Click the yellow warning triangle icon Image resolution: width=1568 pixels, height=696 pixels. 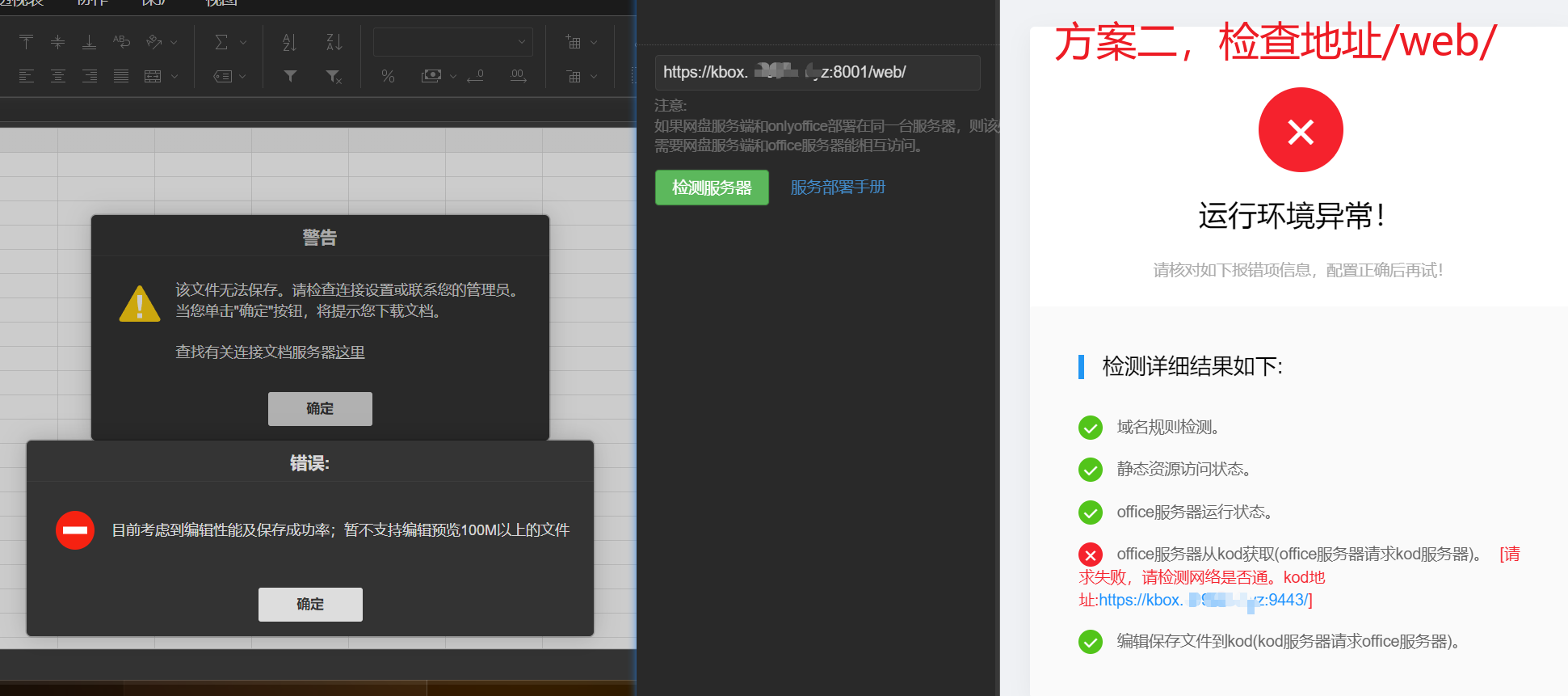pyautogui.click(x=140, y=304)
